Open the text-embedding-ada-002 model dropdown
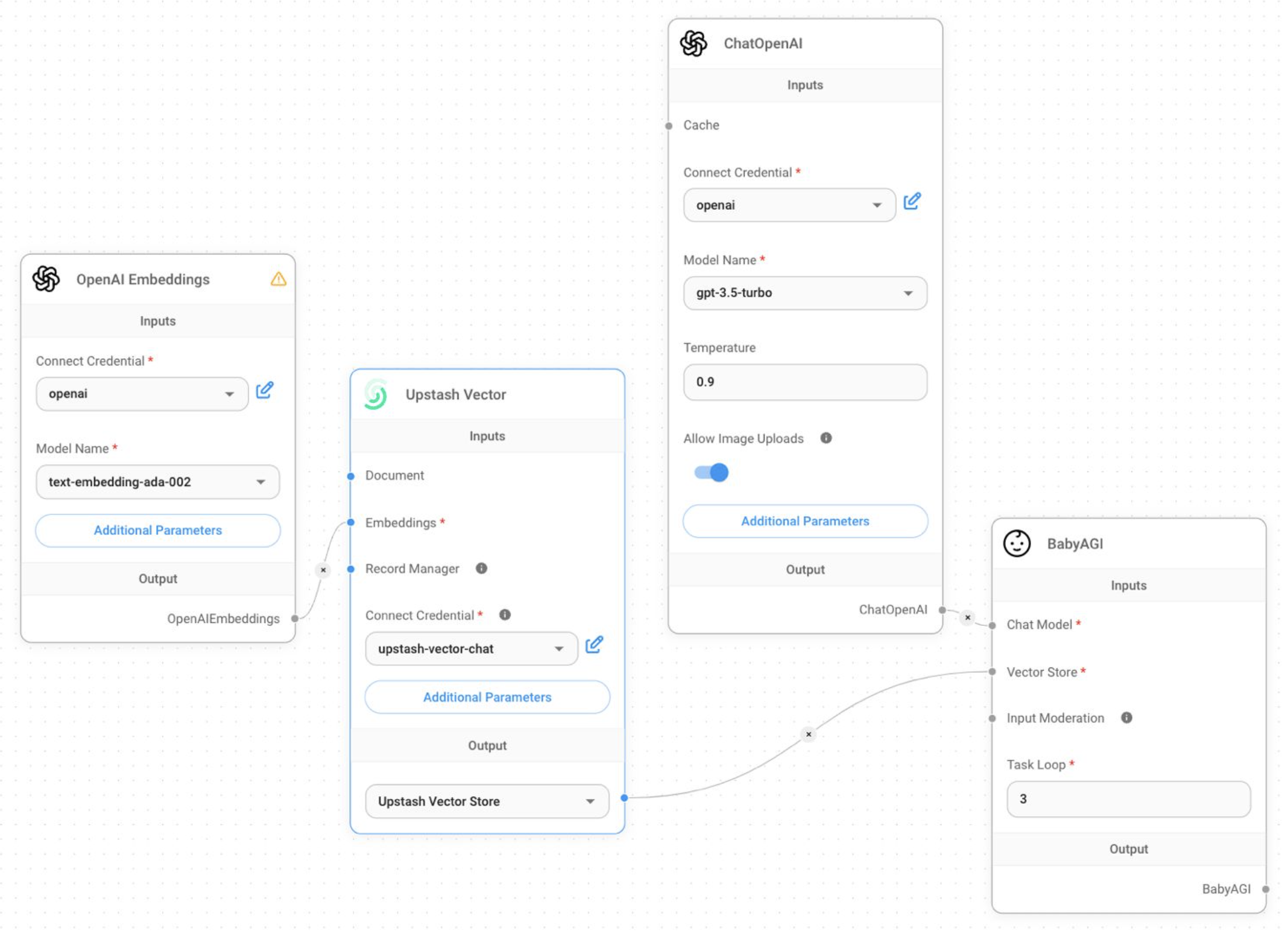The image size is (1288, 931). (157, 482)
